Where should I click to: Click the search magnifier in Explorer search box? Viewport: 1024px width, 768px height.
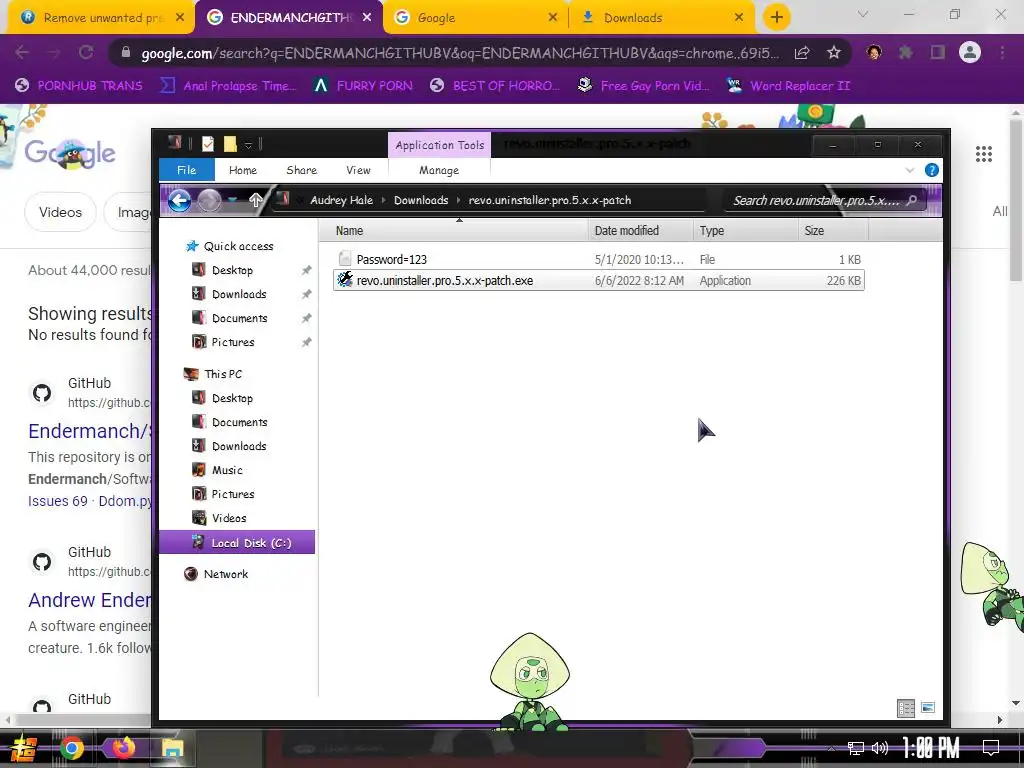click(x=912, y=200)
